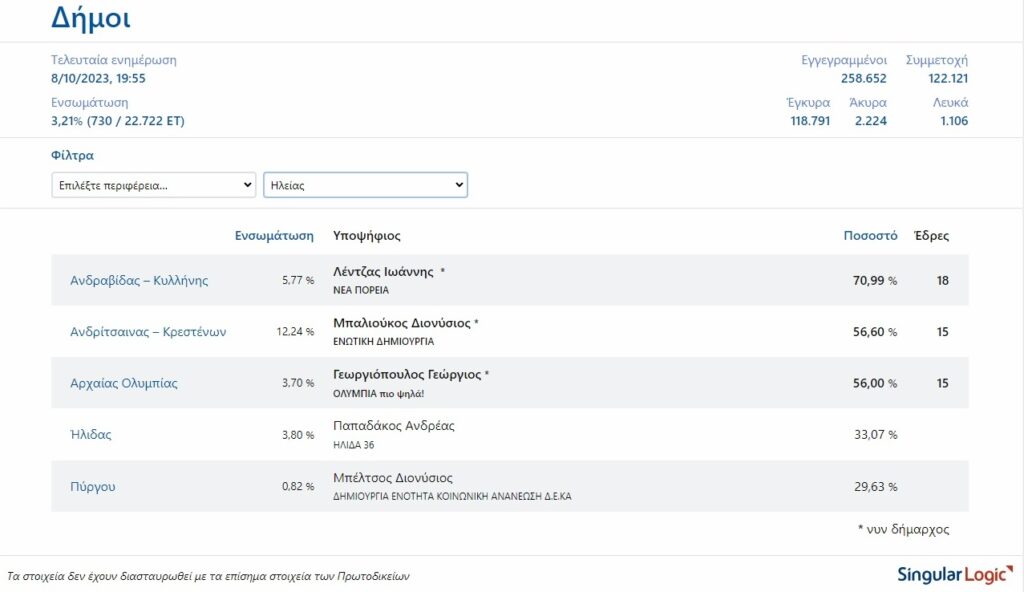
Task: Click the 70,99 % percentage value
Action: 875,281
